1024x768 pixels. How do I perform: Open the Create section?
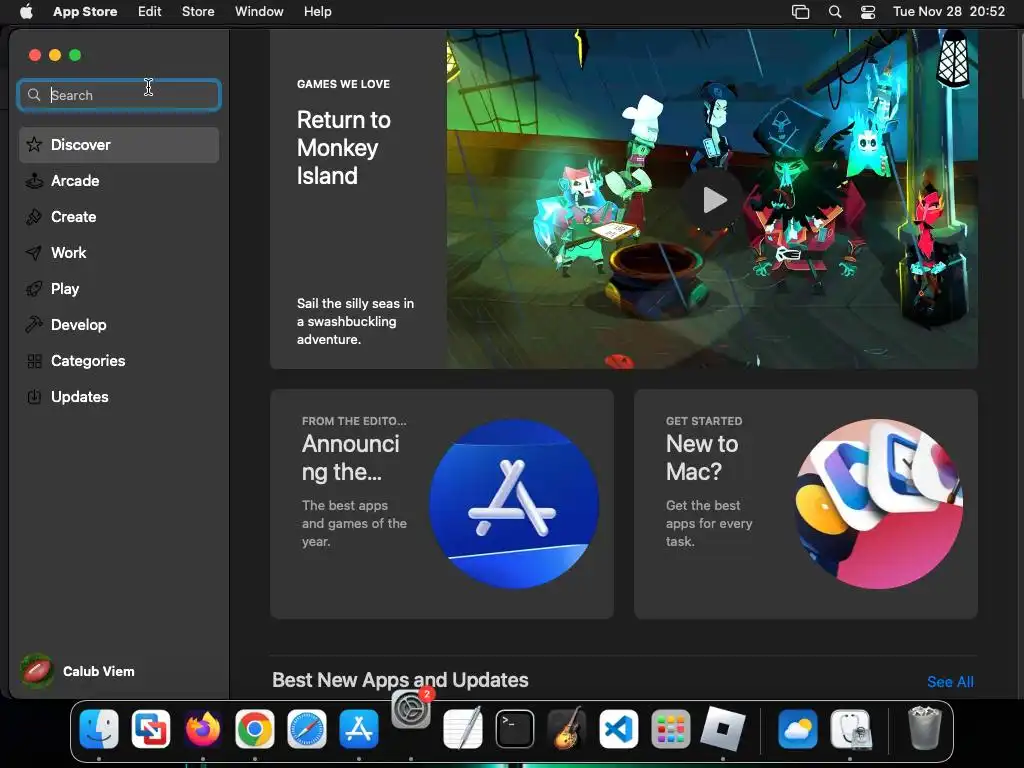[119, 217]
